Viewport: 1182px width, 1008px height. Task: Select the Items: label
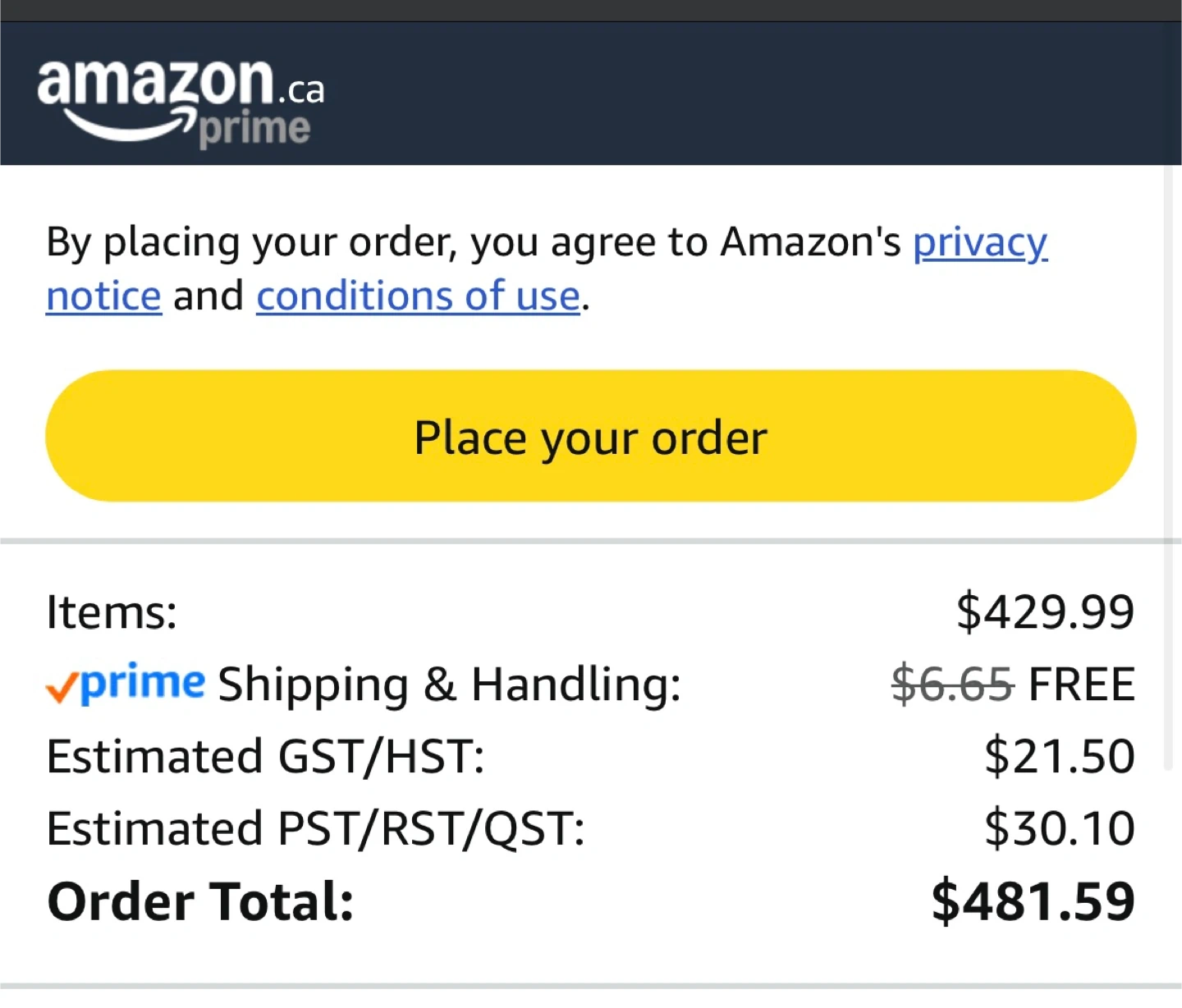coord(112,612)
